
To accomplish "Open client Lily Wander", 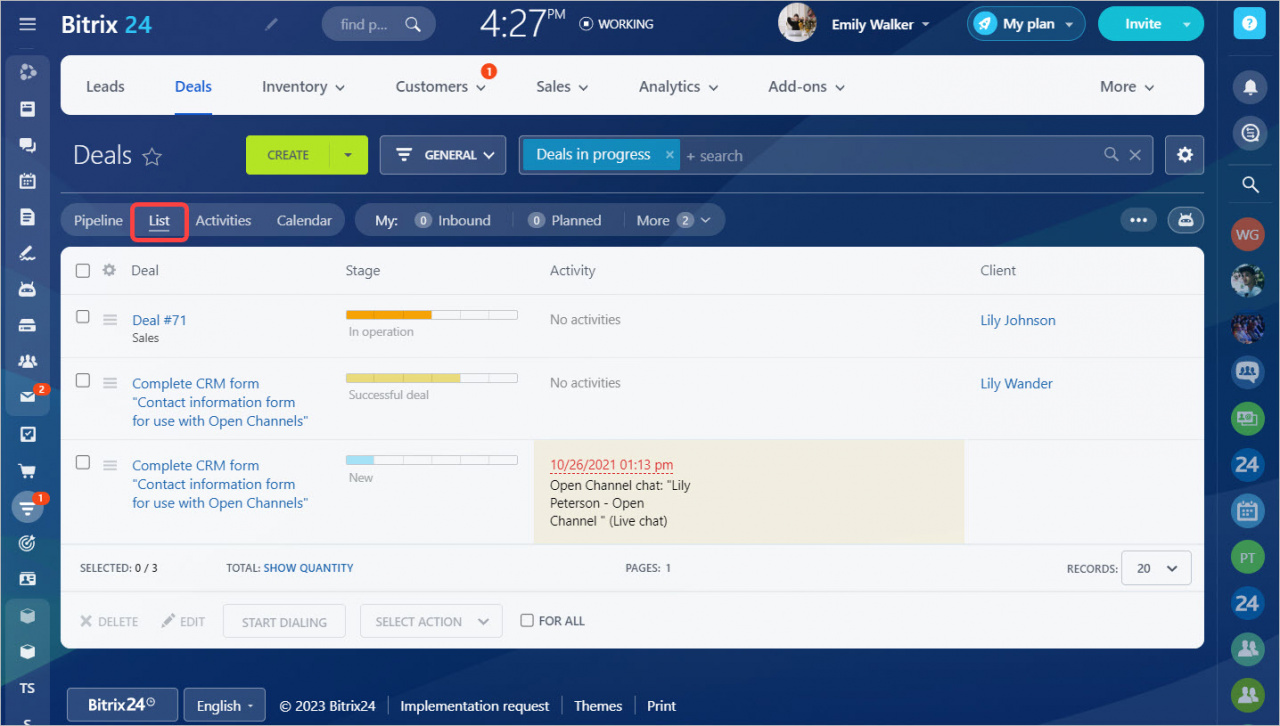I will (1016, 383).
